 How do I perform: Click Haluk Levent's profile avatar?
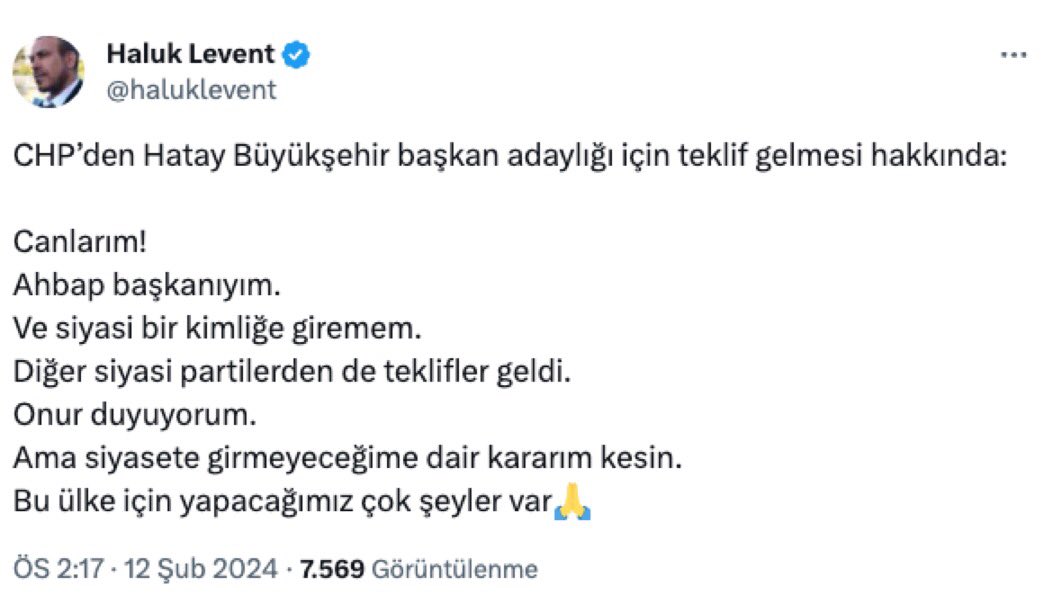pyautogui.click(x=48, y=72)
